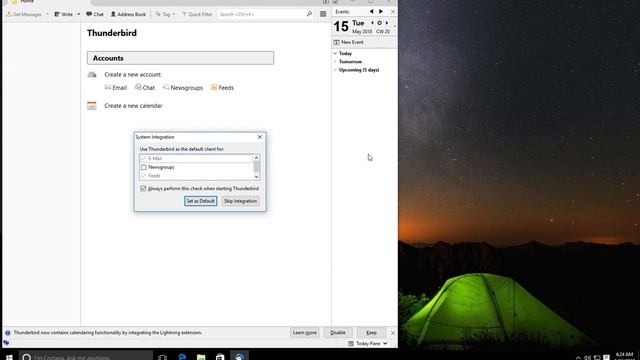Viewport: 640px width, 360px height.
Task: Open File Explorer from taskbar
Action: pyautogui.click(x=201, y=357)
